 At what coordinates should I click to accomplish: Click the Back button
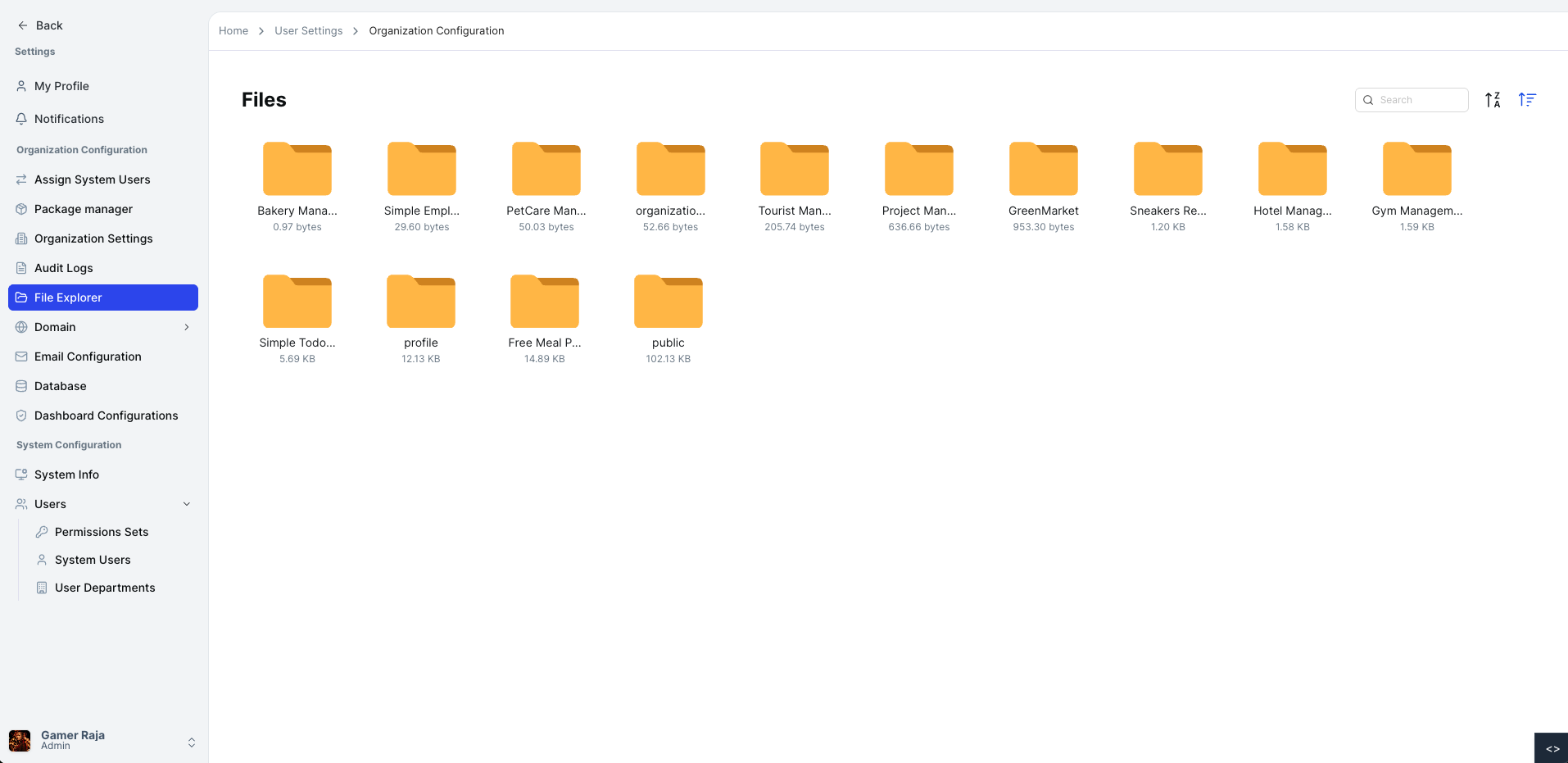point(39,25)
